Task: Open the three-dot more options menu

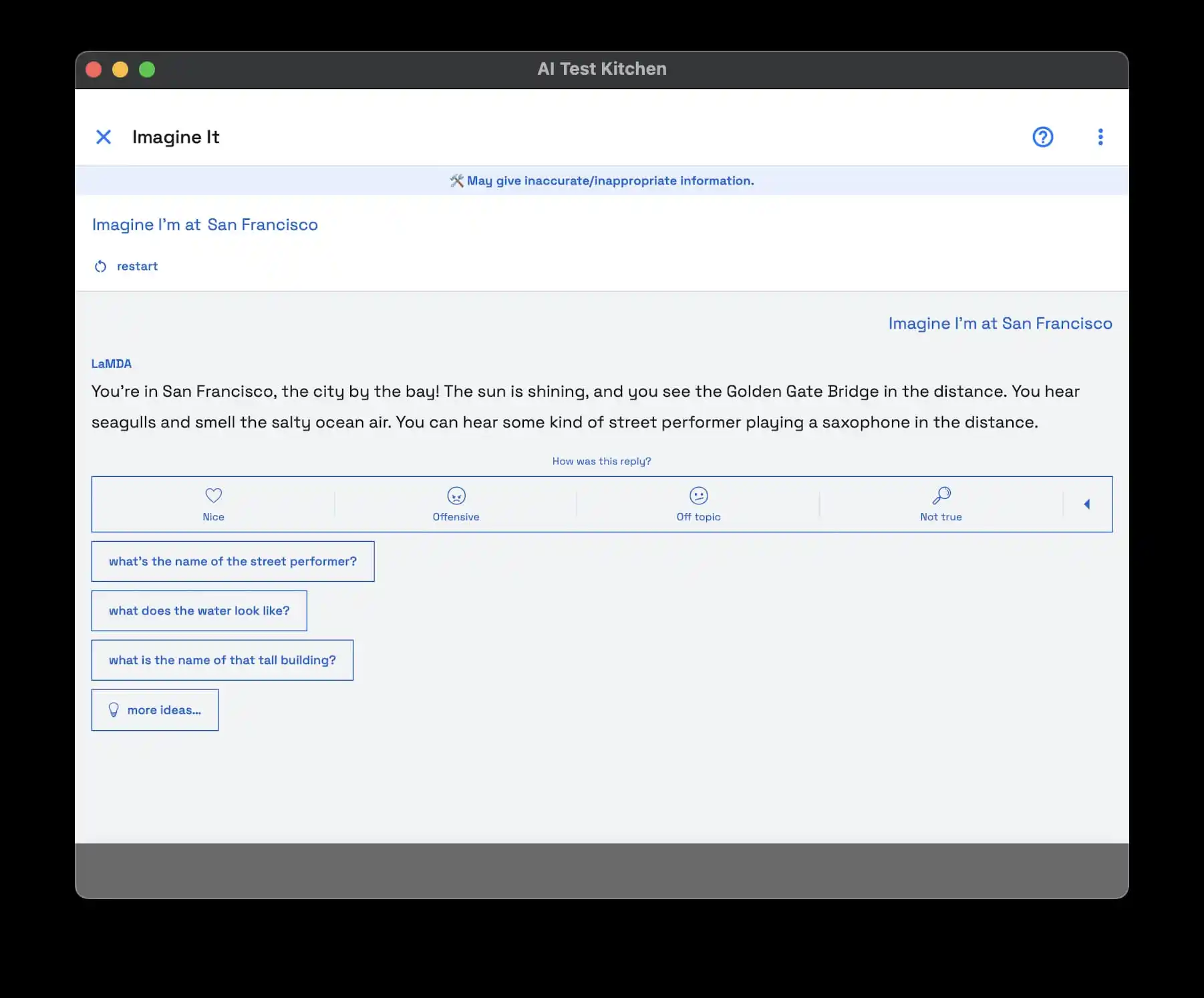Action: (x=1100, y=137)
